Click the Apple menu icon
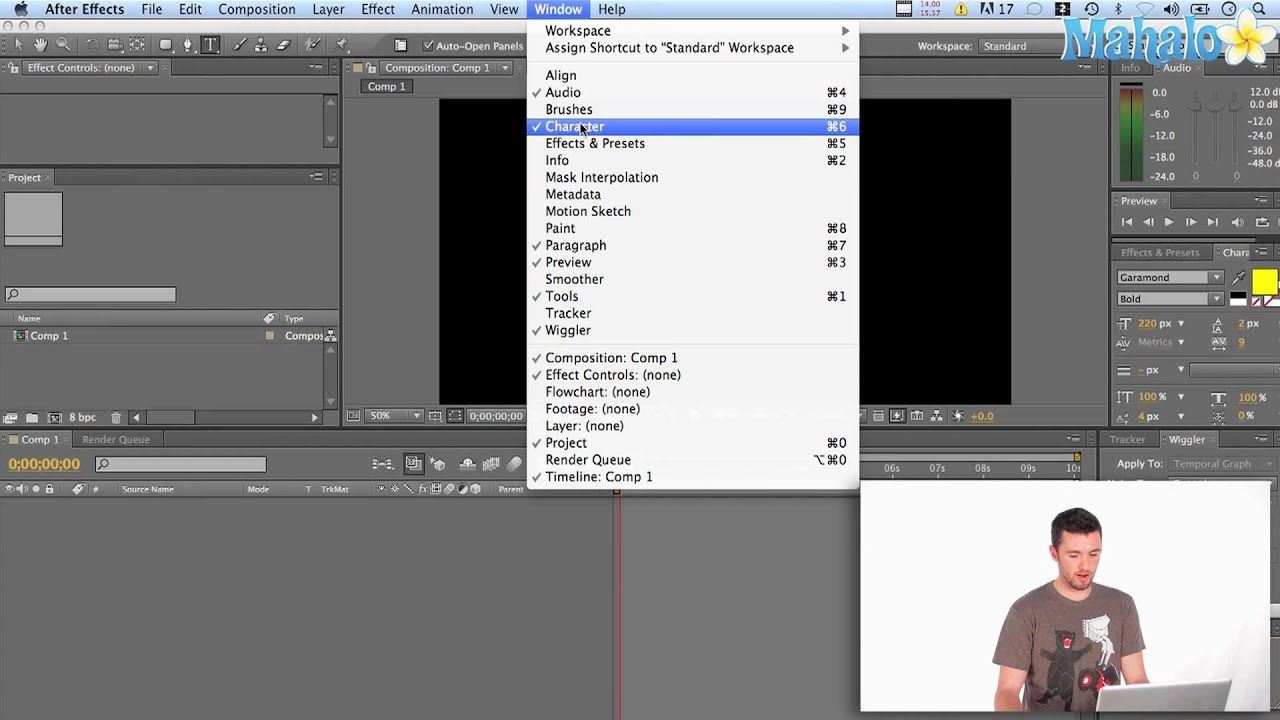Screen dimensions: 1280x720 pyautogui.click(x=20, y=10)
